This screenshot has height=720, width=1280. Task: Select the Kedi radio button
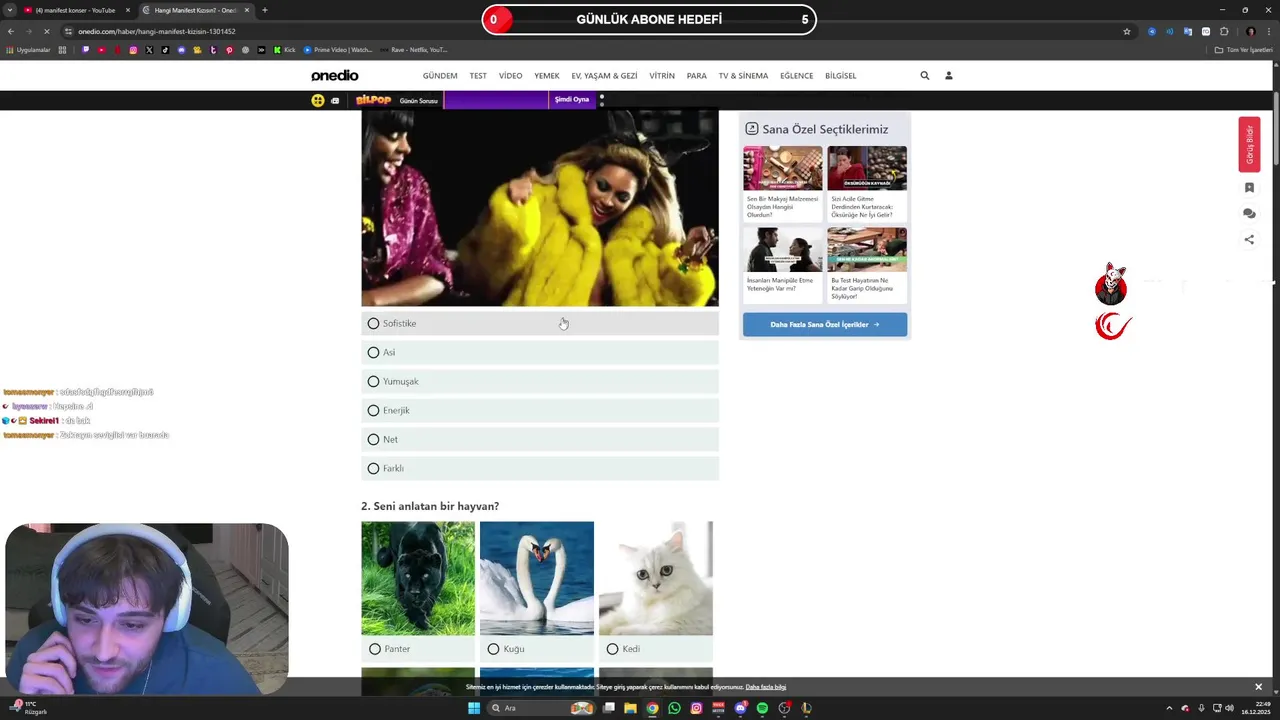[613, 649]
